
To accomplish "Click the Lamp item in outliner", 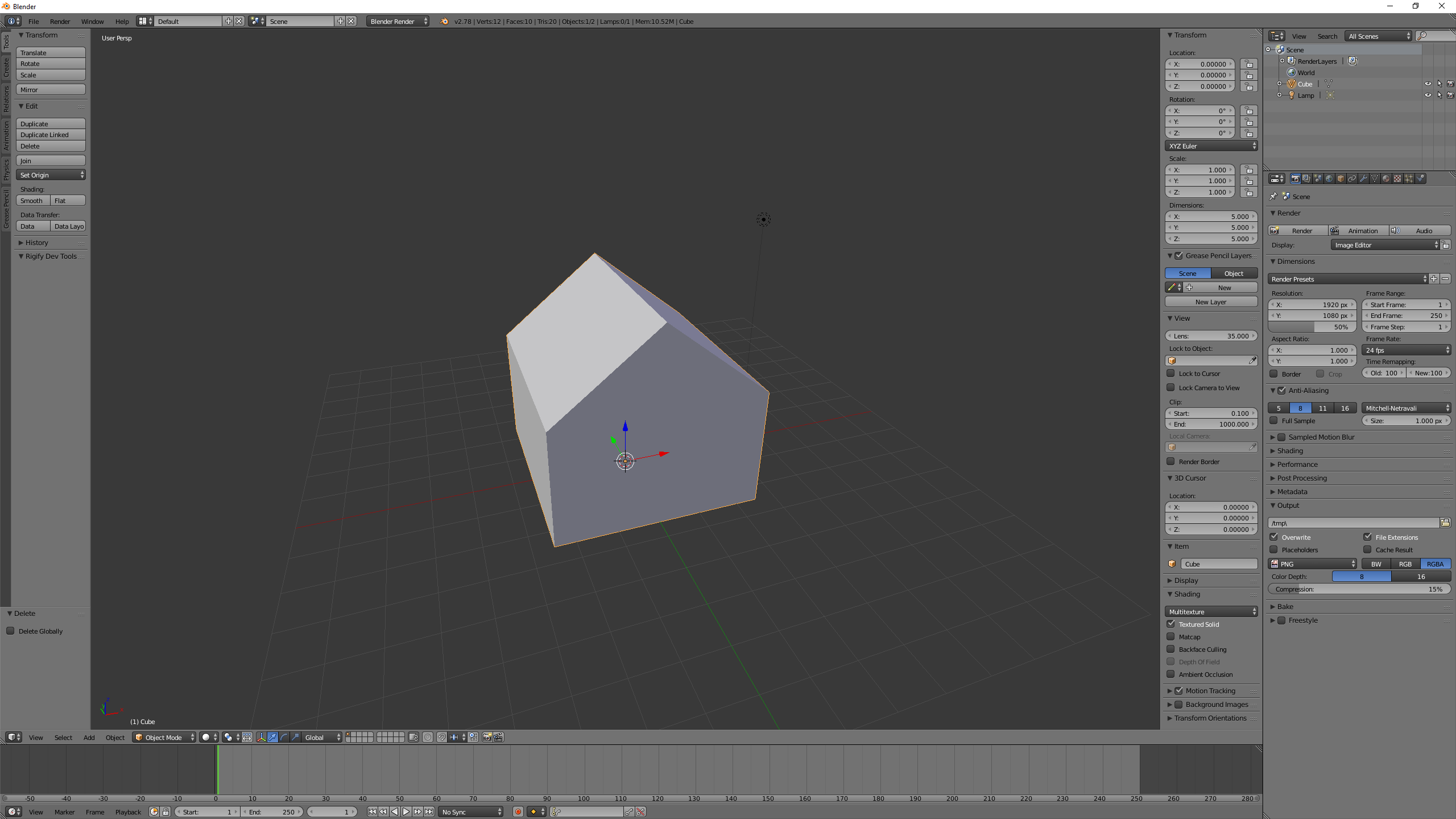I will pos(1305,96).
